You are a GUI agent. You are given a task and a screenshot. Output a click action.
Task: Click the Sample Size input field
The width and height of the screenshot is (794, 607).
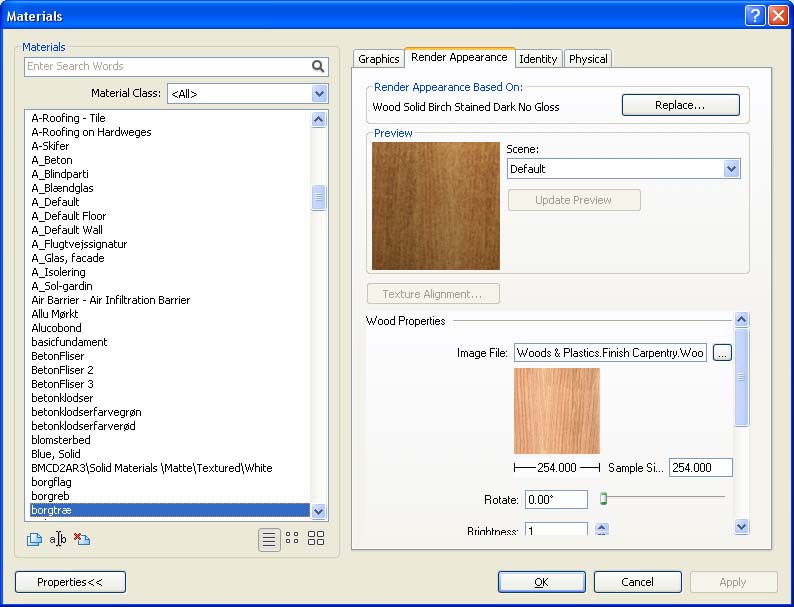[700, 468]
